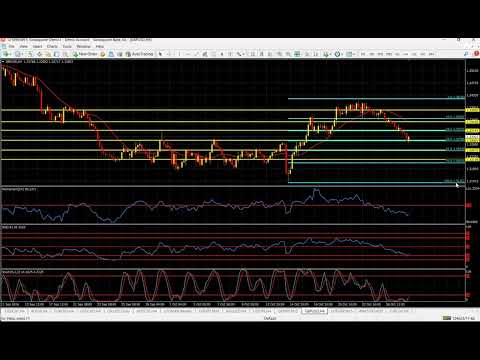Select the Vertical Line drawing tool

point(179,54)
